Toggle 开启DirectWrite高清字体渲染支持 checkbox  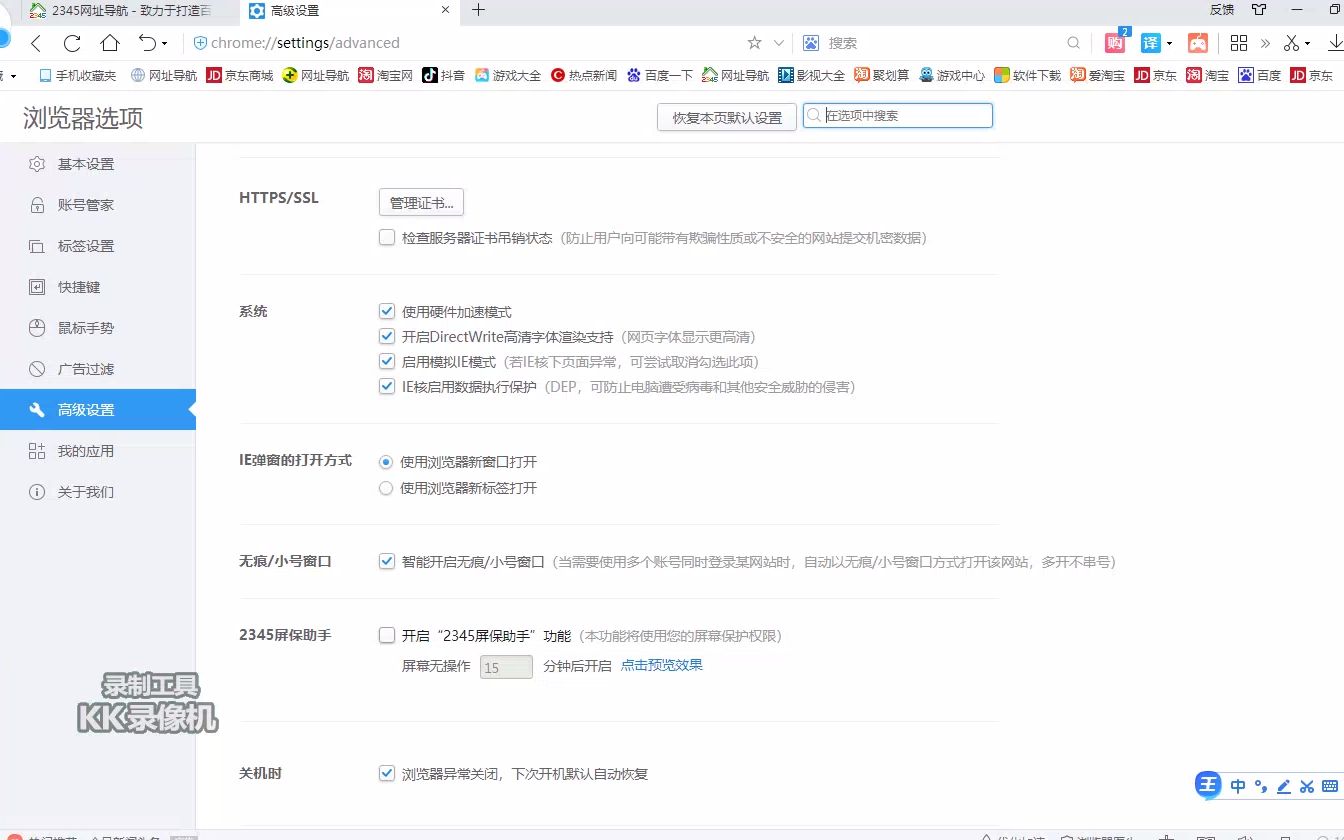pos(387,337)
